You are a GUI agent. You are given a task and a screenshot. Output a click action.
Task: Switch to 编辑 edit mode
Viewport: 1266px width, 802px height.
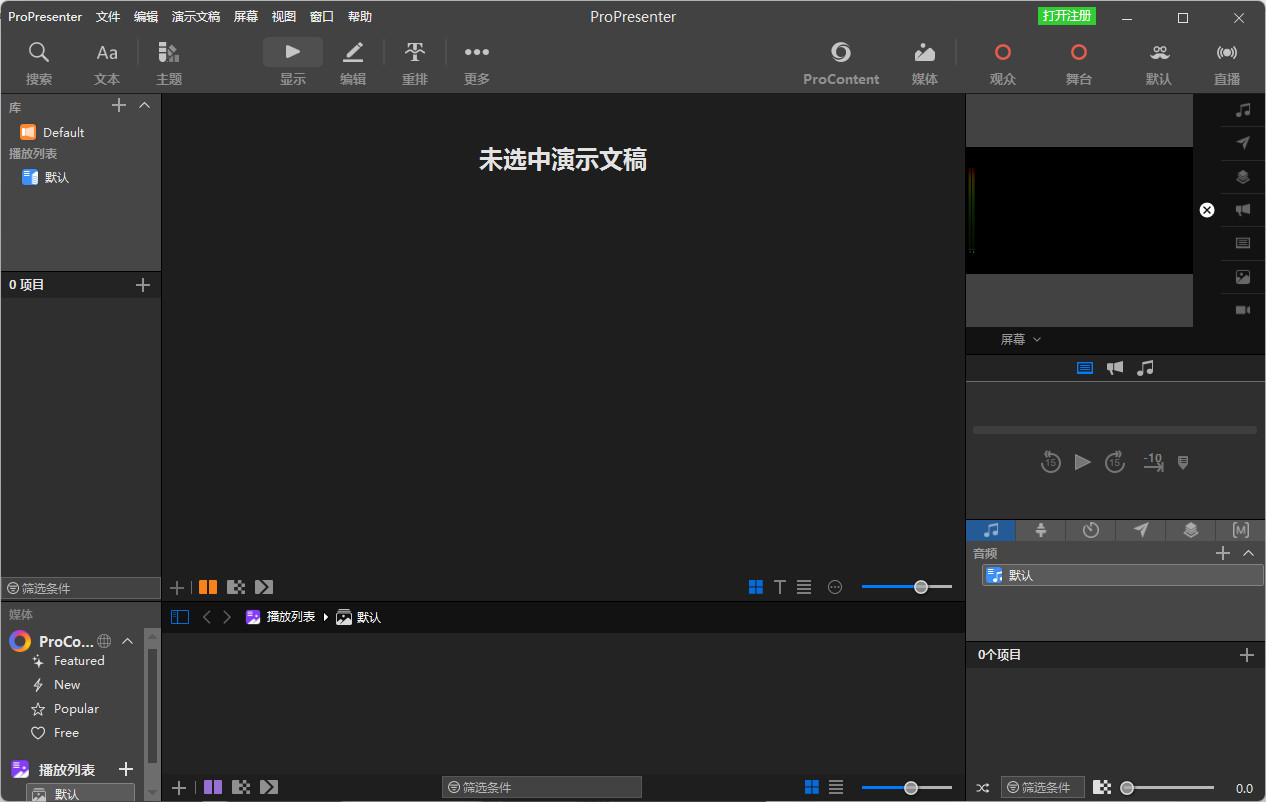(x=353, y=64)
